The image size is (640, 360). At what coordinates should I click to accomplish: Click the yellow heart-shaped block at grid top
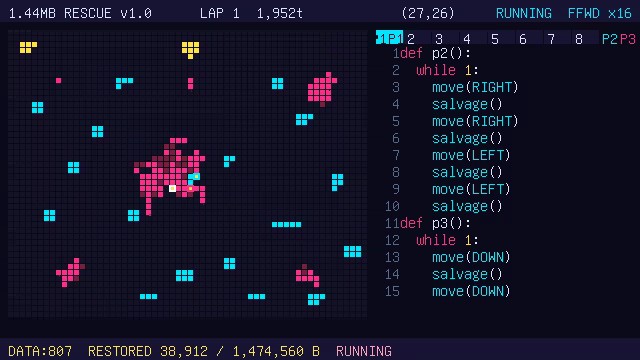[x=190, y=50]
